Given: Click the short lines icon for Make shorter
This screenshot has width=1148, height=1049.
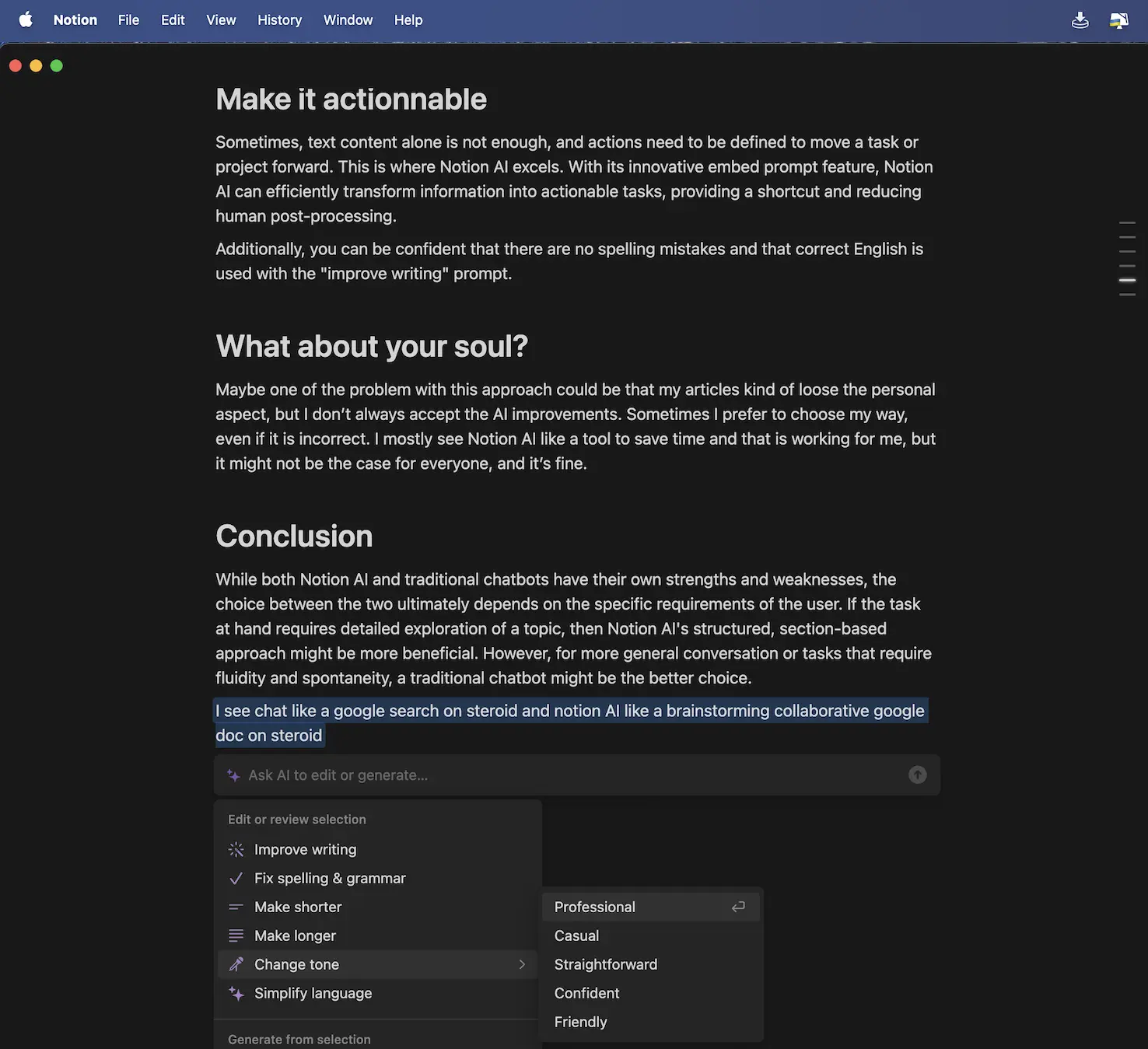Looking at the screenshot, I should [x=236, y=907].
